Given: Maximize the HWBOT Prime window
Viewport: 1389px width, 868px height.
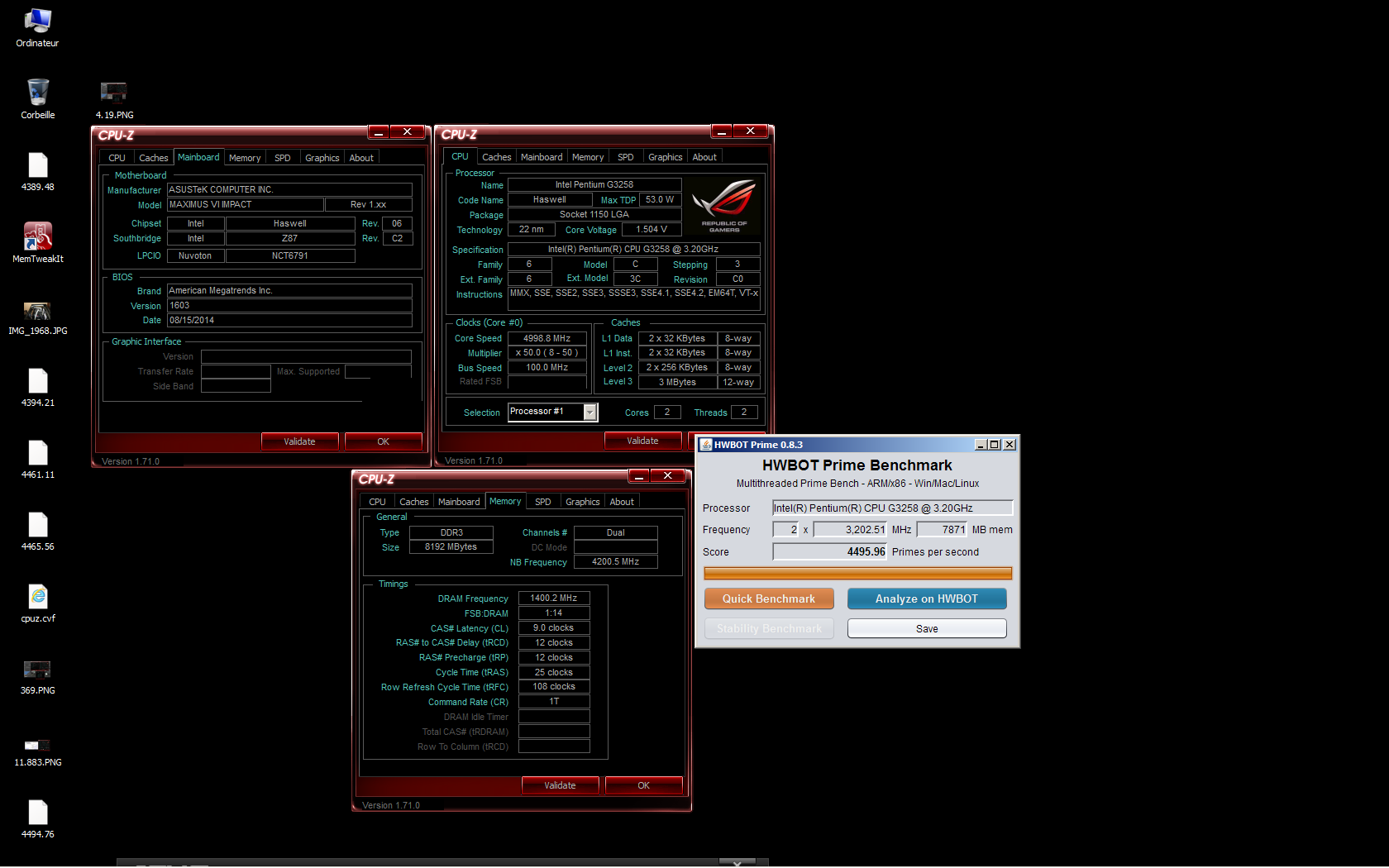Looking at the screenshot, I should tap(995, 445).
